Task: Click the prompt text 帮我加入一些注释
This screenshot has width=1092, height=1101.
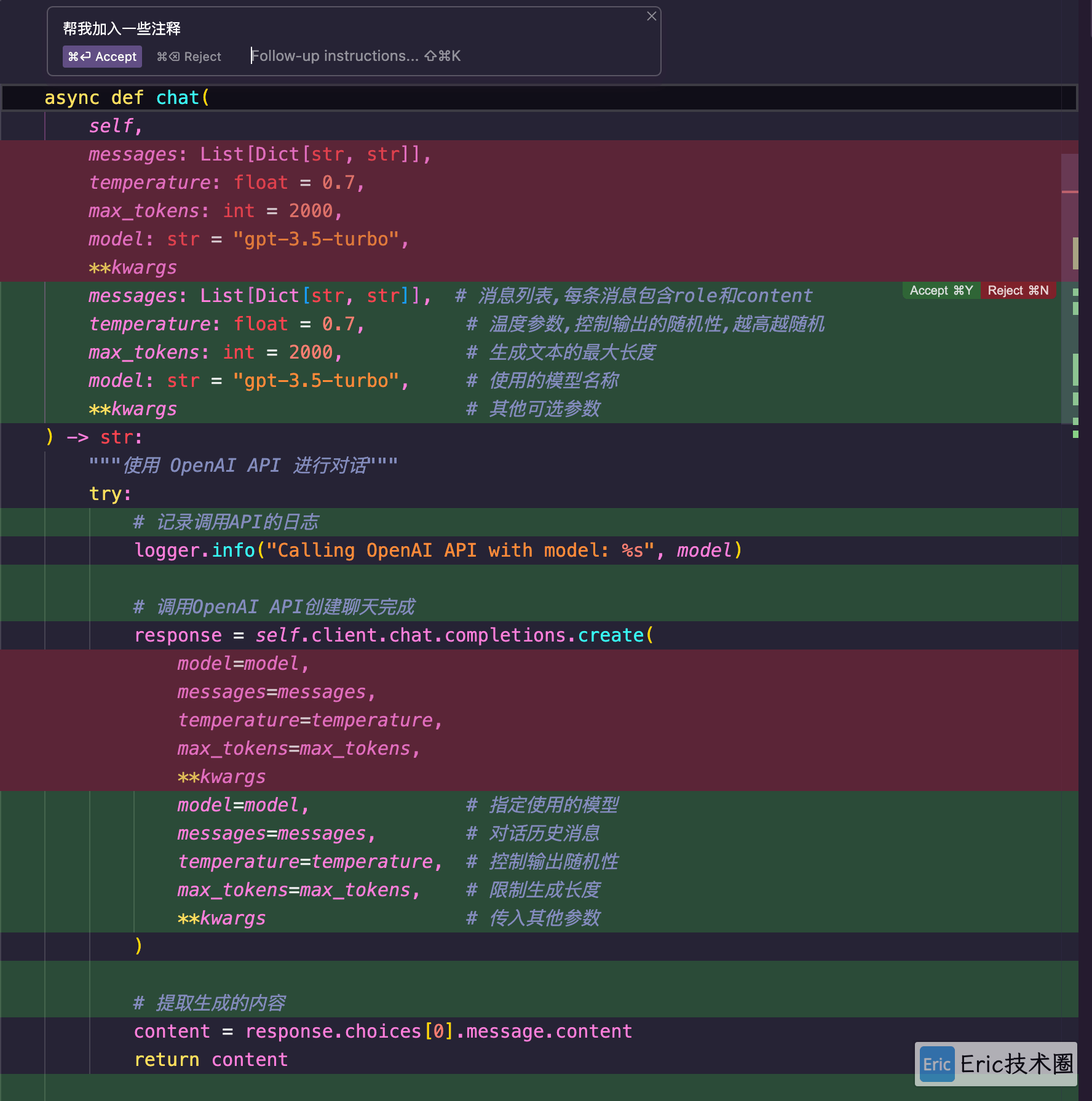Action: pos(122,29)
